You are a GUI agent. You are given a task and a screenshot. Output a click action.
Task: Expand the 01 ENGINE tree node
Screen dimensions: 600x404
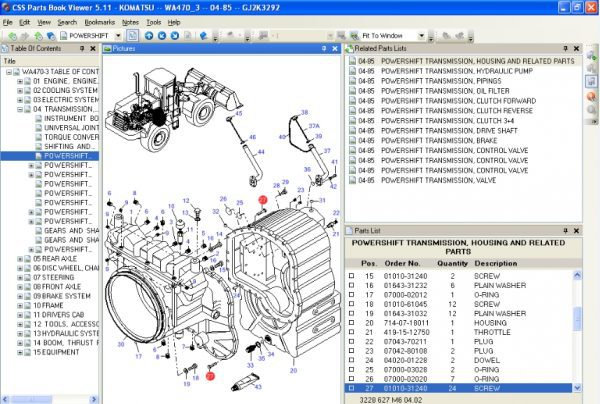pos(21,82)
